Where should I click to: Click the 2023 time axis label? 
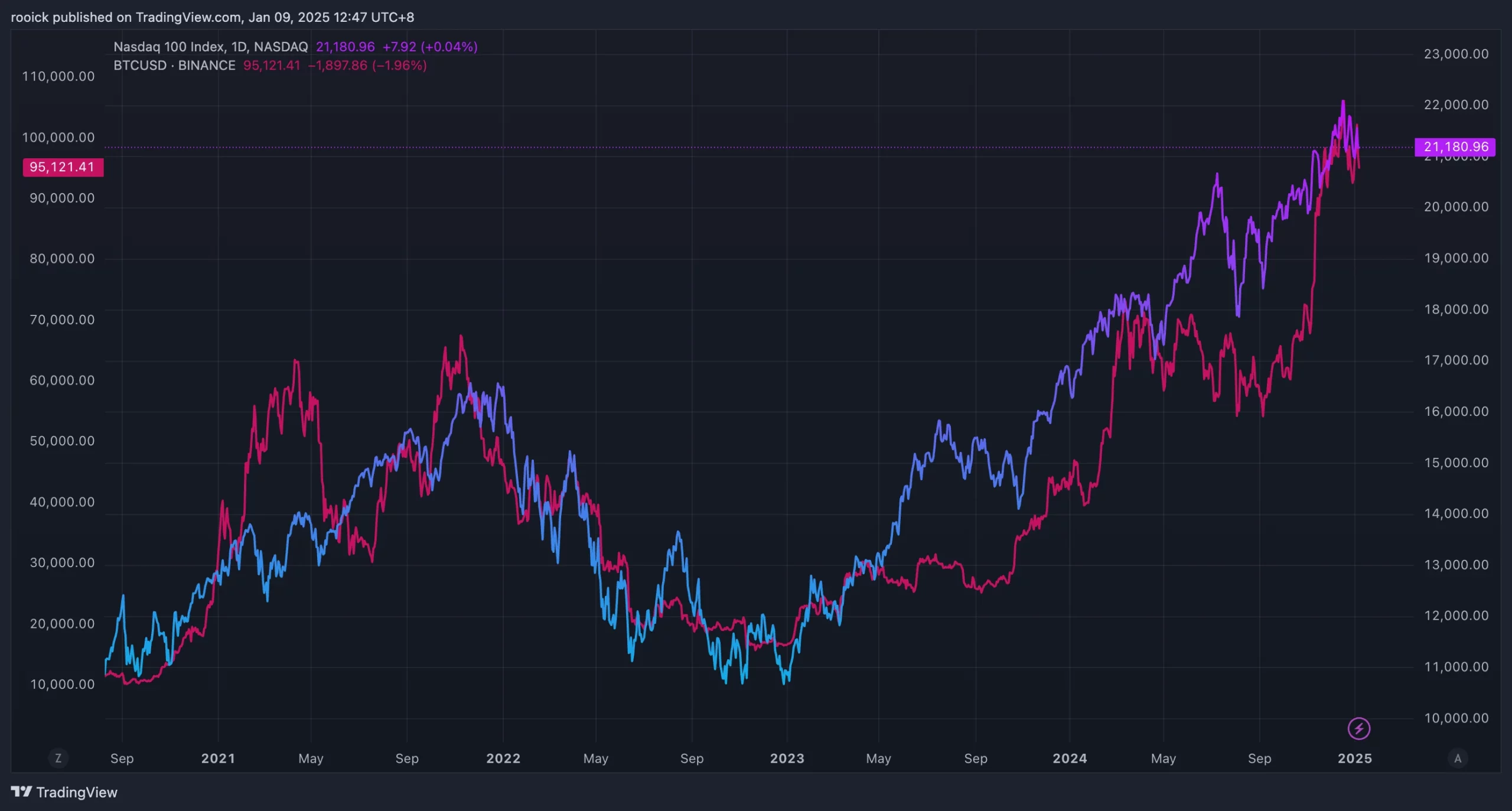[x=787, y=758]
